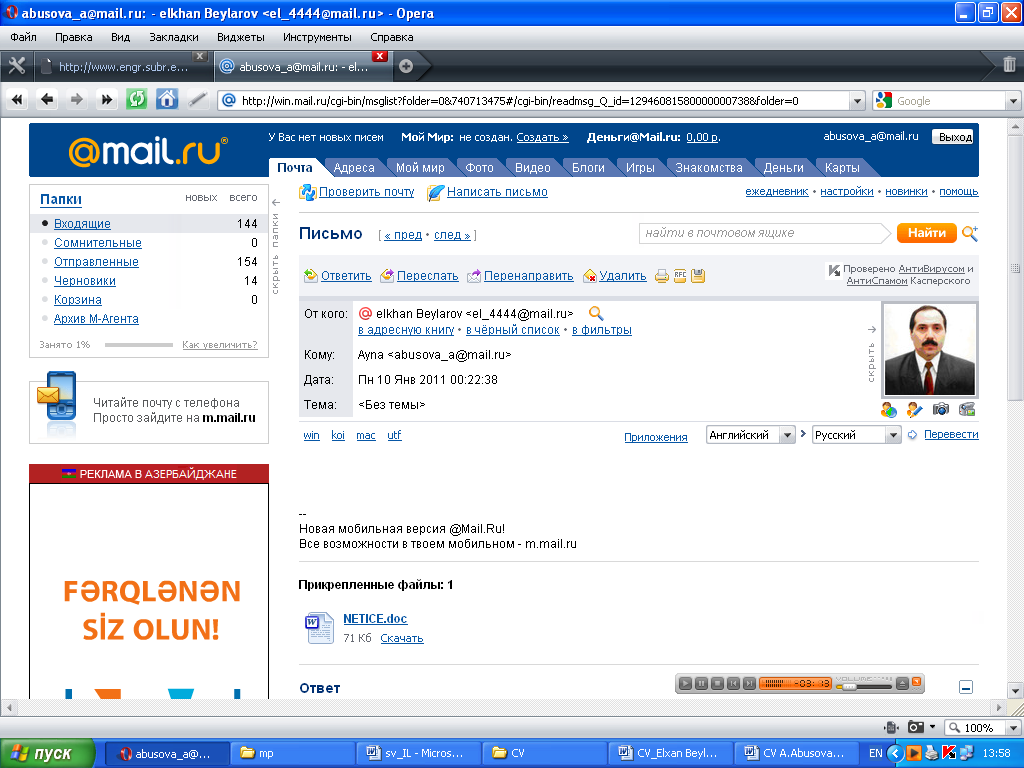Click the Fast Forward navigation button

click(106, 100)
